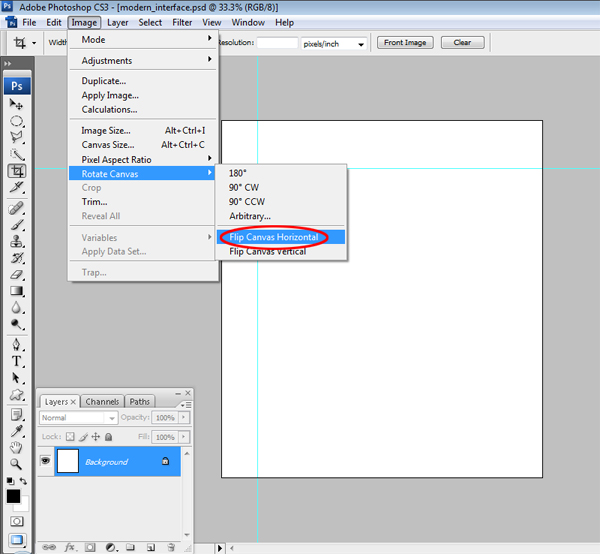Open the Opacity slider arrow
The height and width of the screenshot is (554, 600).
pos(184,417)
